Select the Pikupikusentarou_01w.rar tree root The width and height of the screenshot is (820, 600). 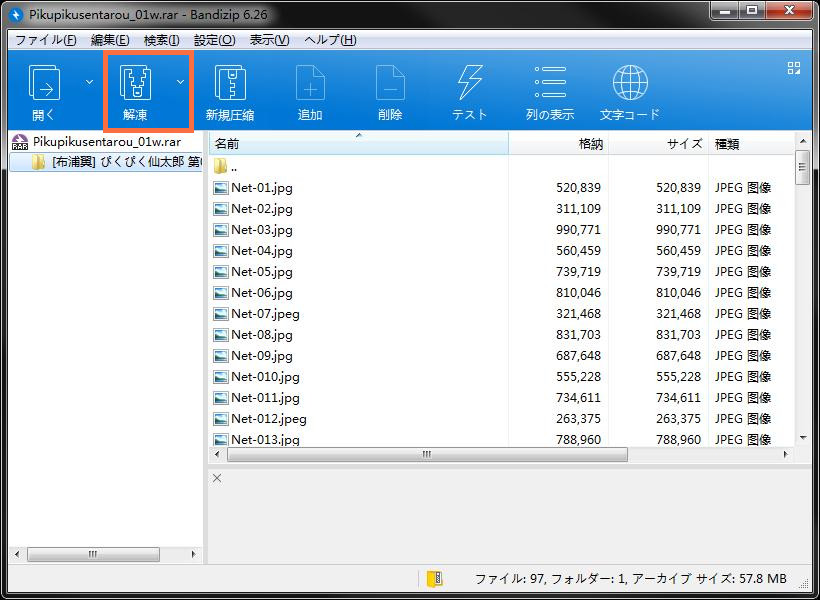[x=106, y=142]
